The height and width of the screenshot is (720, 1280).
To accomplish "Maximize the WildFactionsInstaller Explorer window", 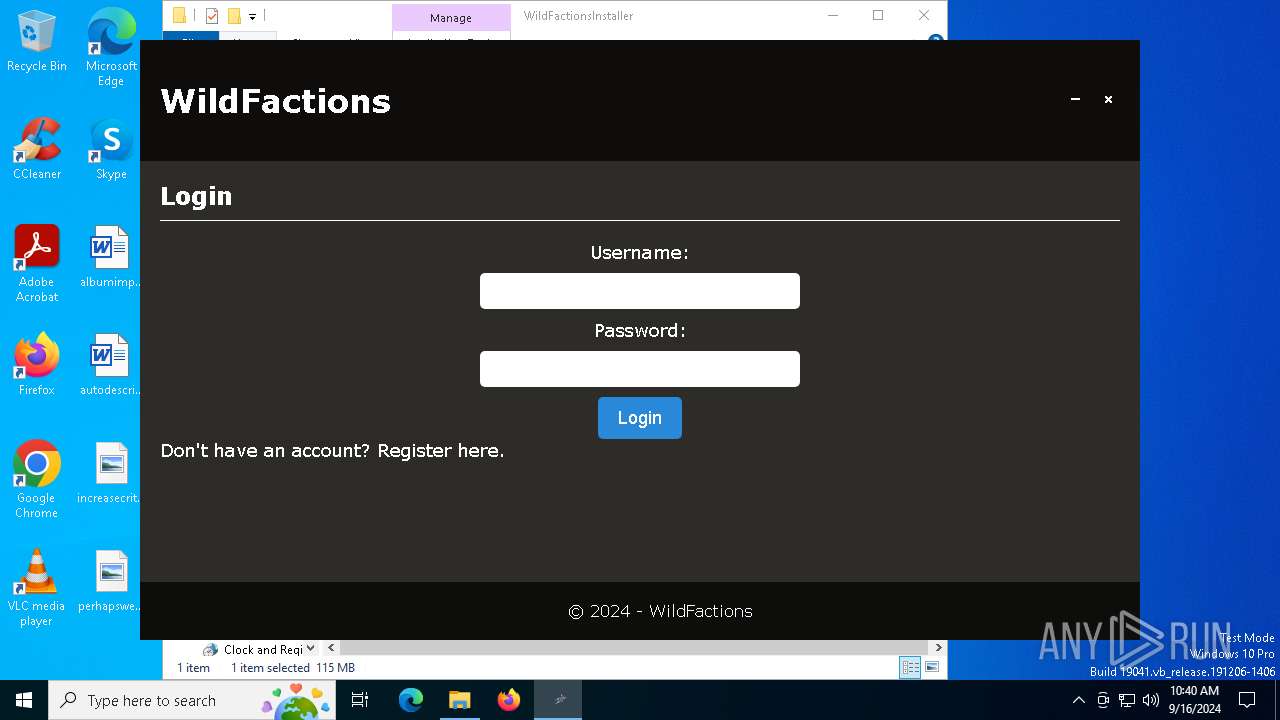I will (x=878, y=15).
